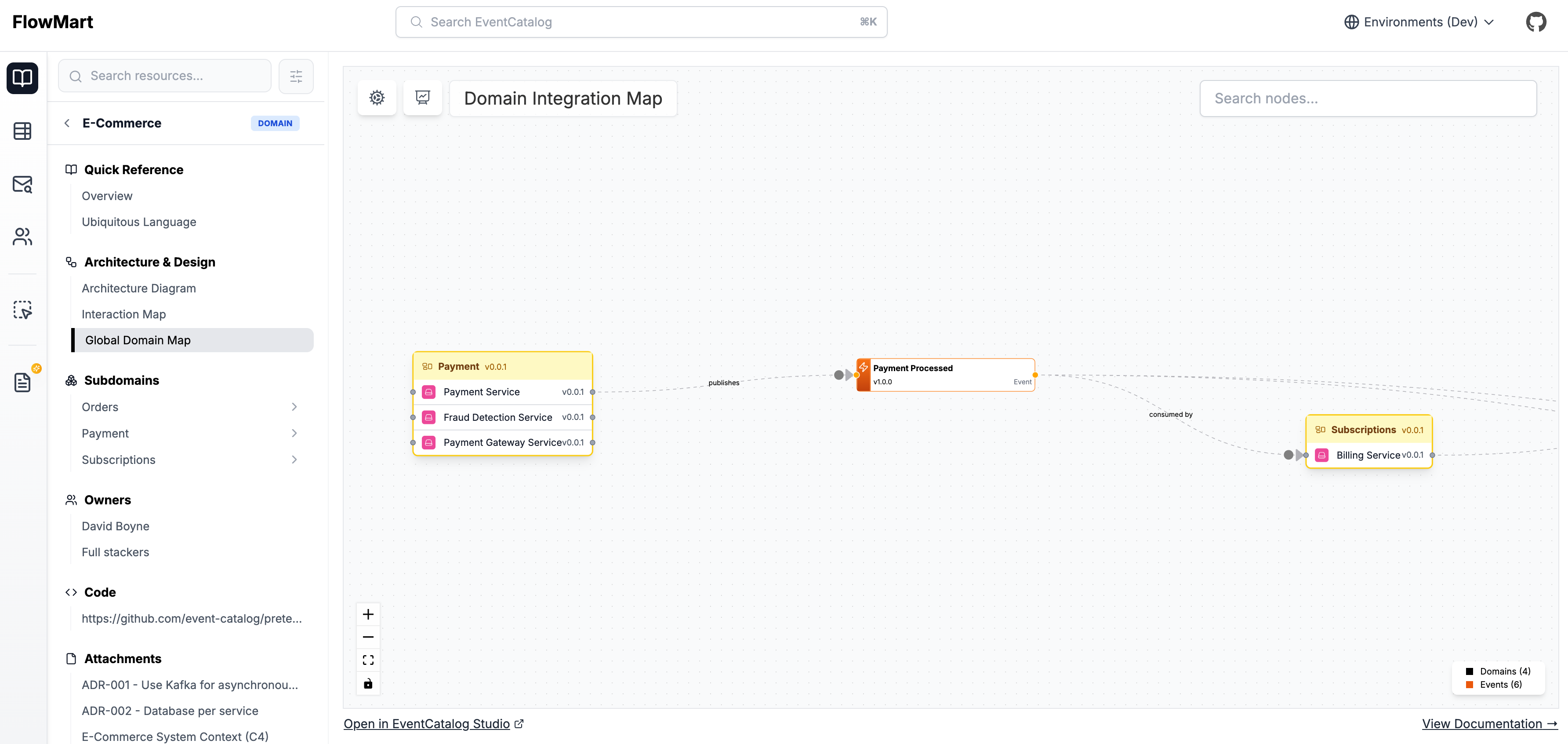
Task: Click the fit view icon
Action: (368, 660)
